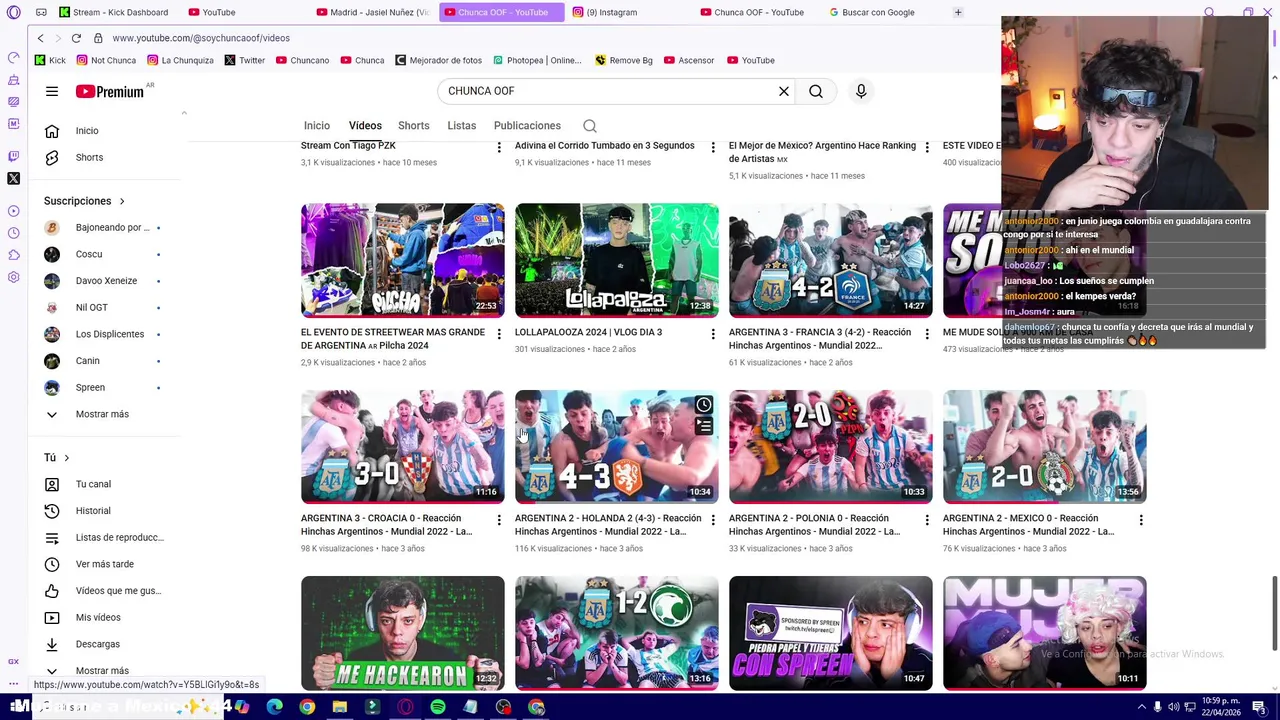Open options for Argentina 2 - Holanda 2 video

[x=713, y=520]
